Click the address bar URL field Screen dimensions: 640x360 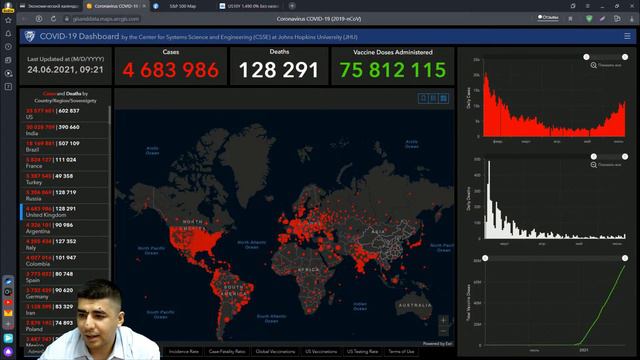coord(106,19)
